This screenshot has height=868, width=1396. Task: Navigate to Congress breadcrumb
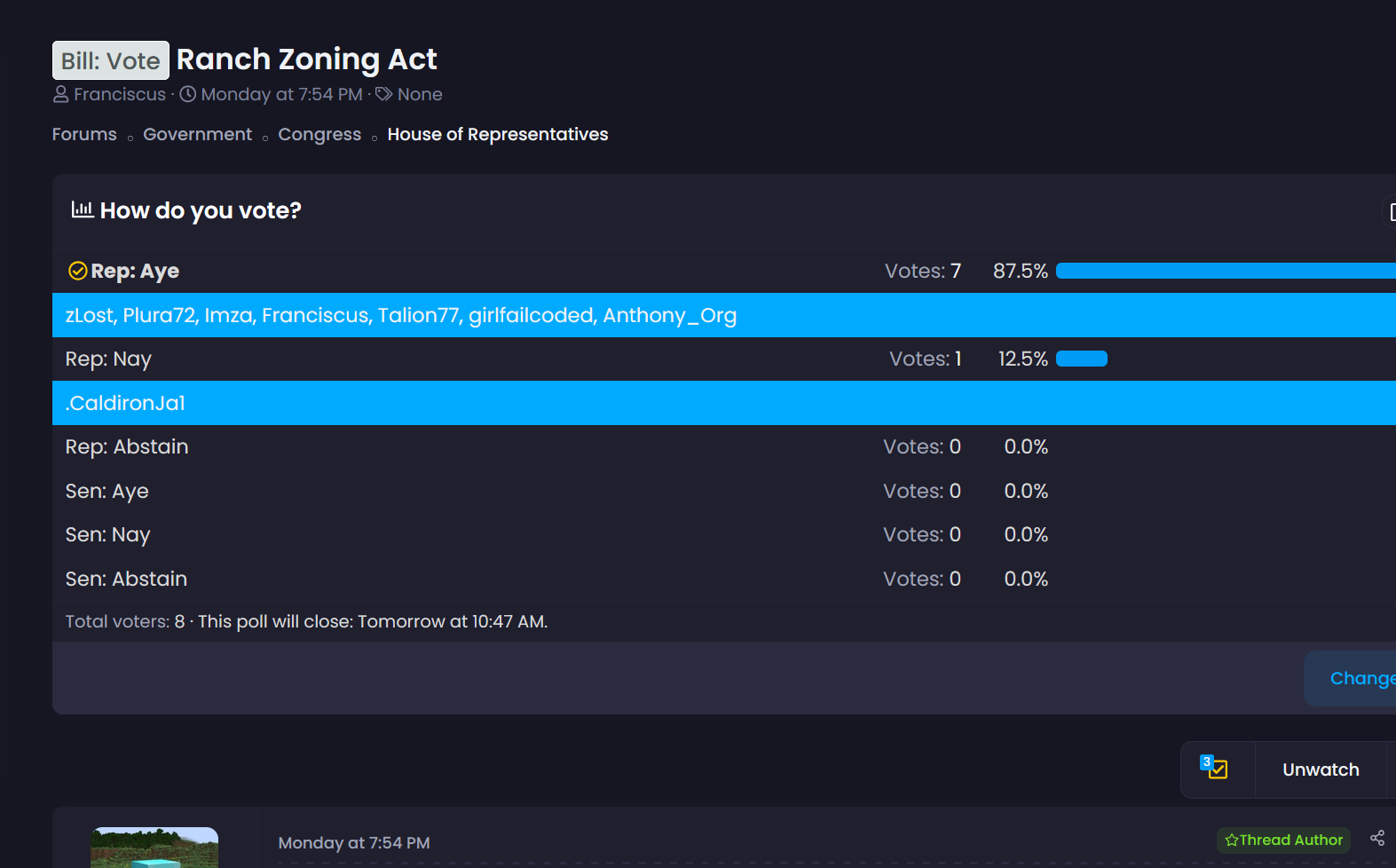(319, 134)
